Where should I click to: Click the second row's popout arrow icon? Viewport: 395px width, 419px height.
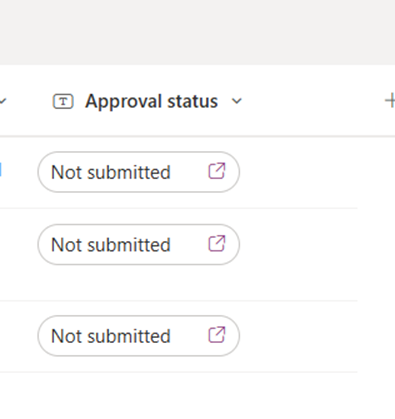pyautogui.click(x=217, y=243)
